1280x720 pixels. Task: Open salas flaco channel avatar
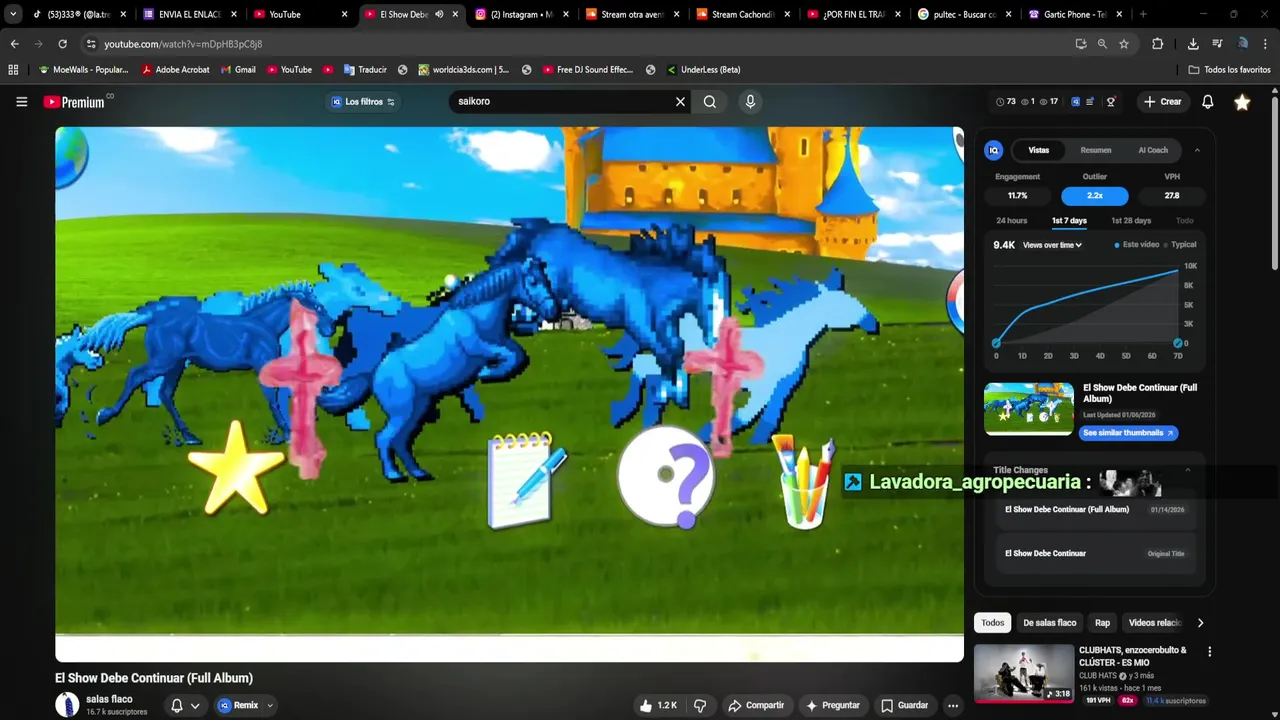click(67, 704)
